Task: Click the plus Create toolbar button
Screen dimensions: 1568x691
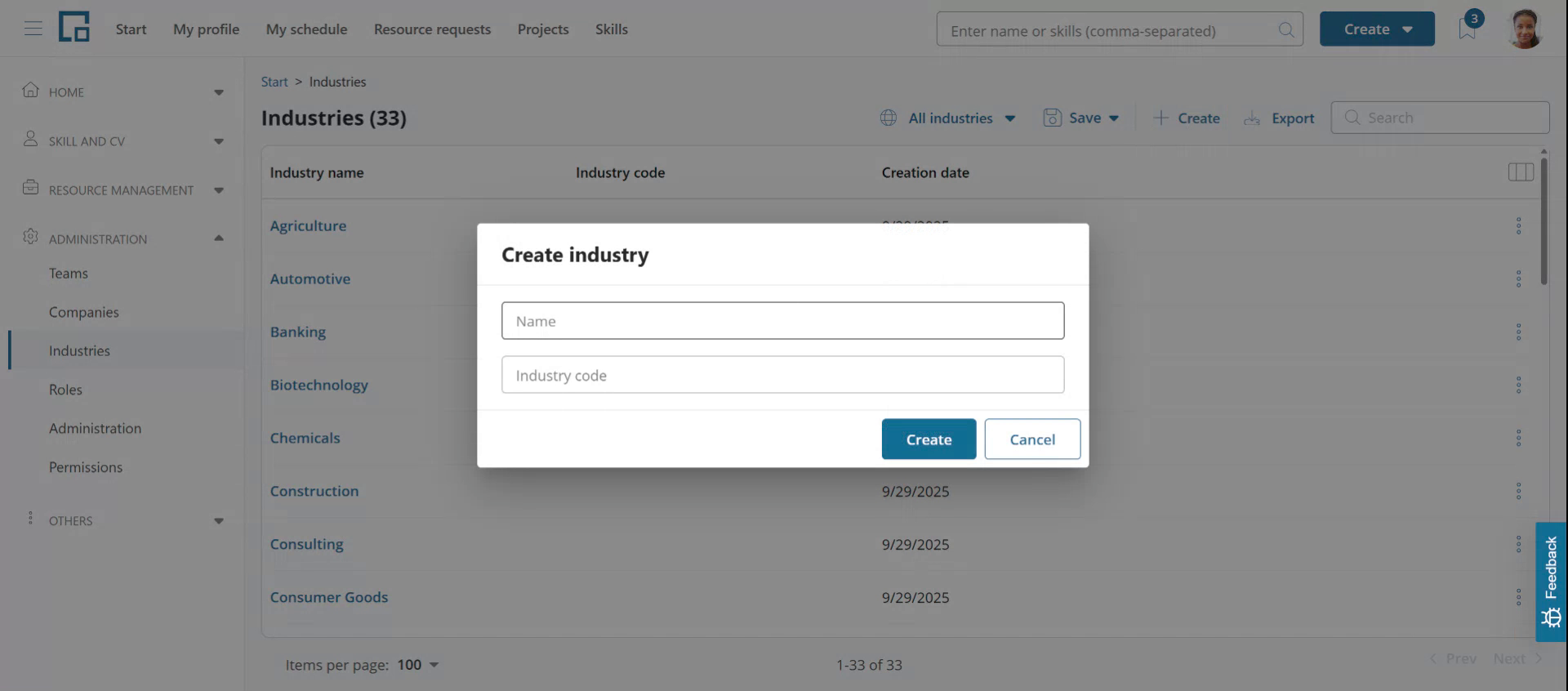Action: click(x=1186, y=118)
